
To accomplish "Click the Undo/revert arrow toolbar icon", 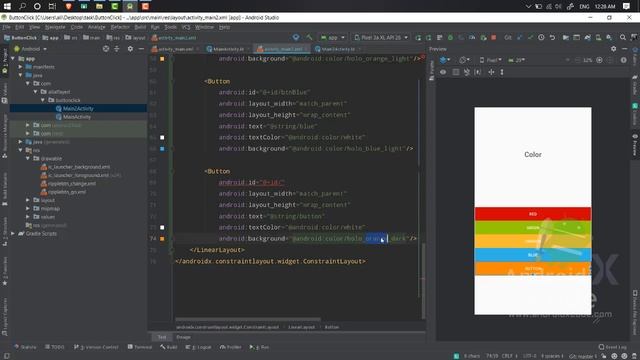I will point(552,38).
